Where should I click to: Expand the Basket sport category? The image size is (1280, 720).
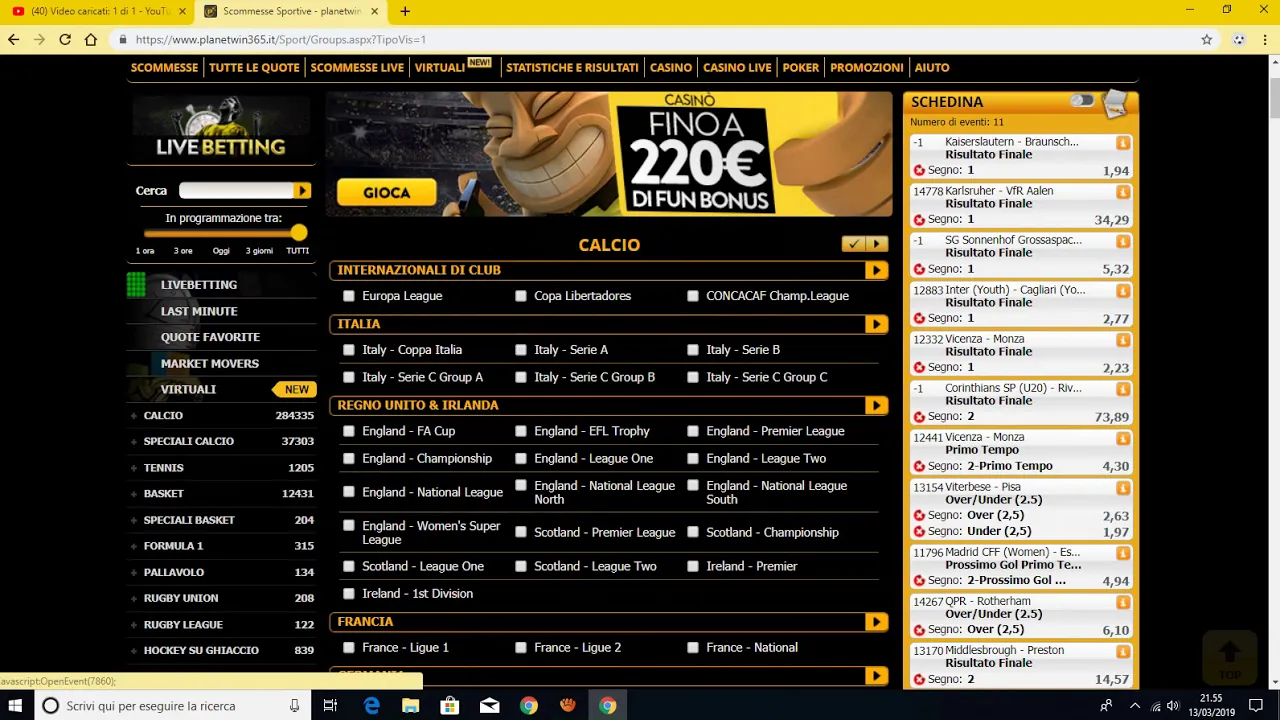click(134, 494)
